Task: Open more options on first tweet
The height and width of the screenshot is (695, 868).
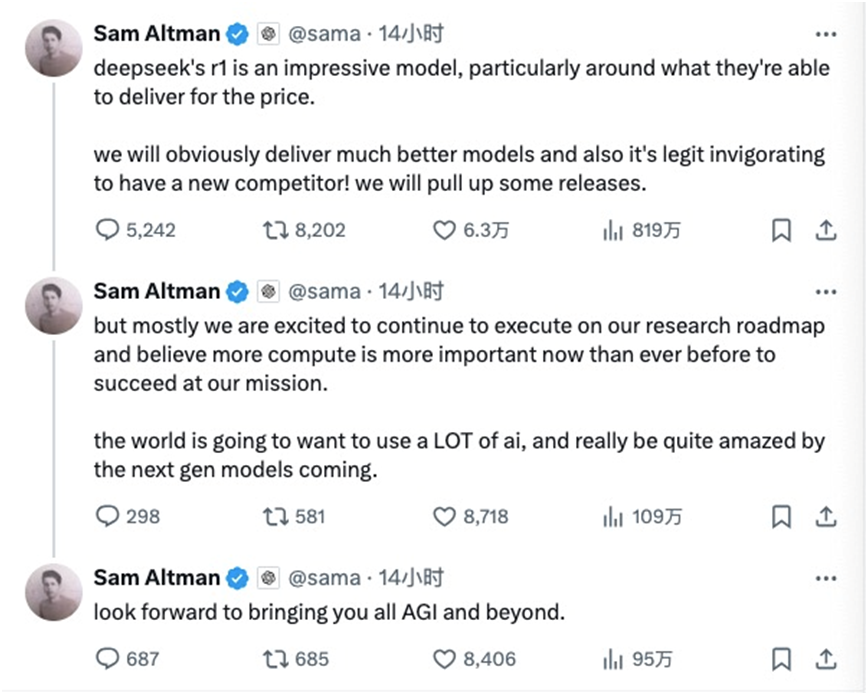Action: pos(826,34)
